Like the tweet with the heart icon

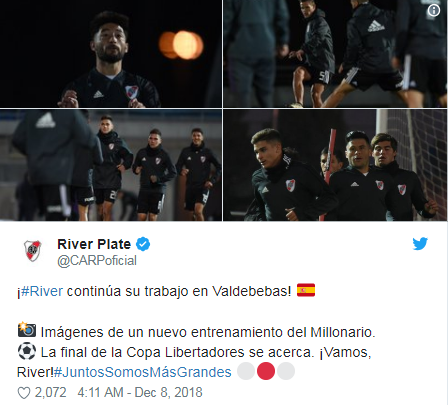(x=24, y=393)
